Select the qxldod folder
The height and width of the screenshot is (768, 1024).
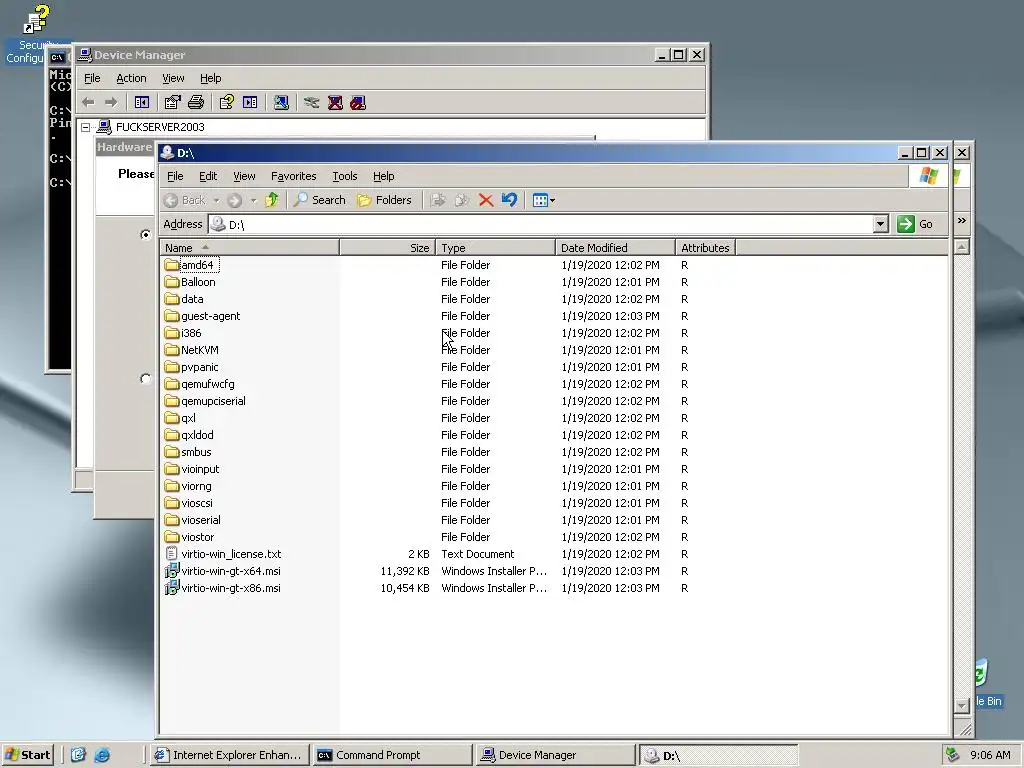tap(189, 435)
